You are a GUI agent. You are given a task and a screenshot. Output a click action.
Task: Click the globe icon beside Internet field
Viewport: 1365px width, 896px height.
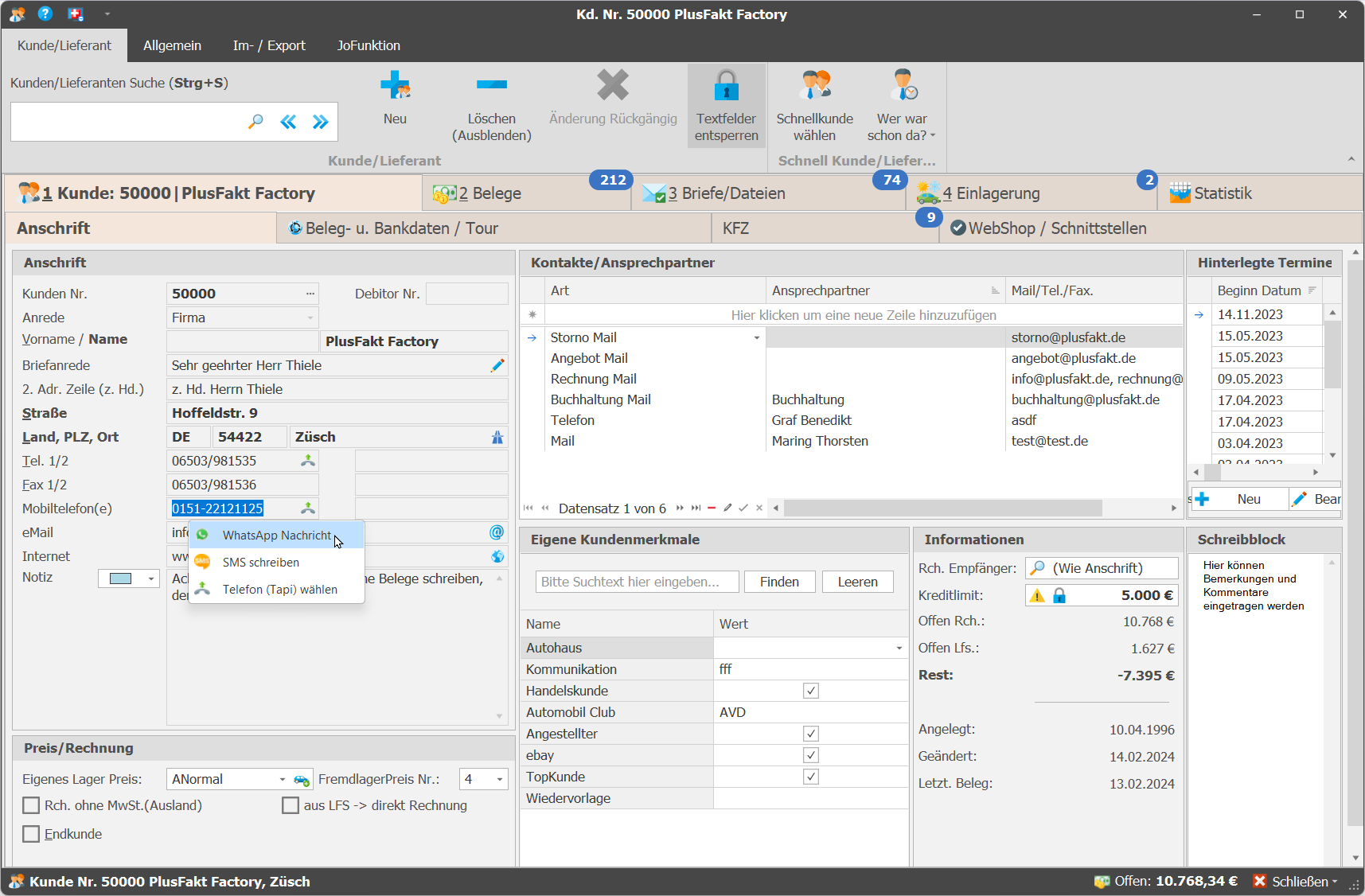[497, 556]
